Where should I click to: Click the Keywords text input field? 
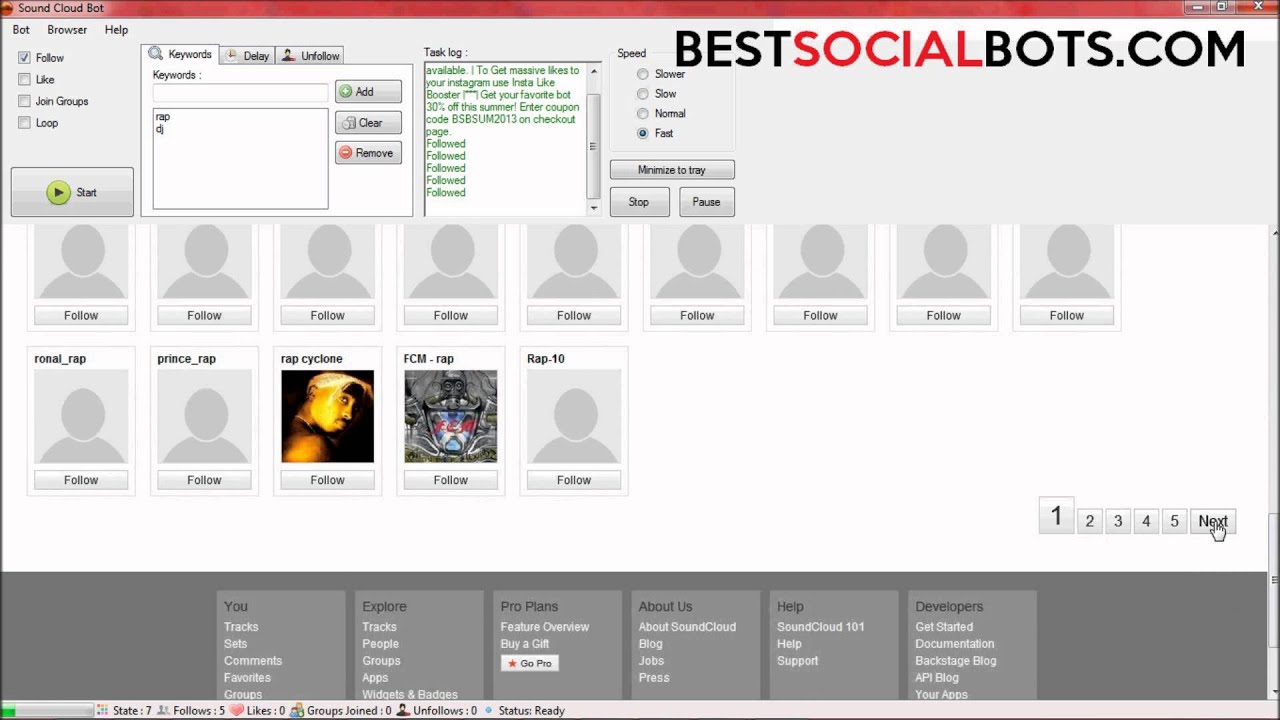[240, 93]
